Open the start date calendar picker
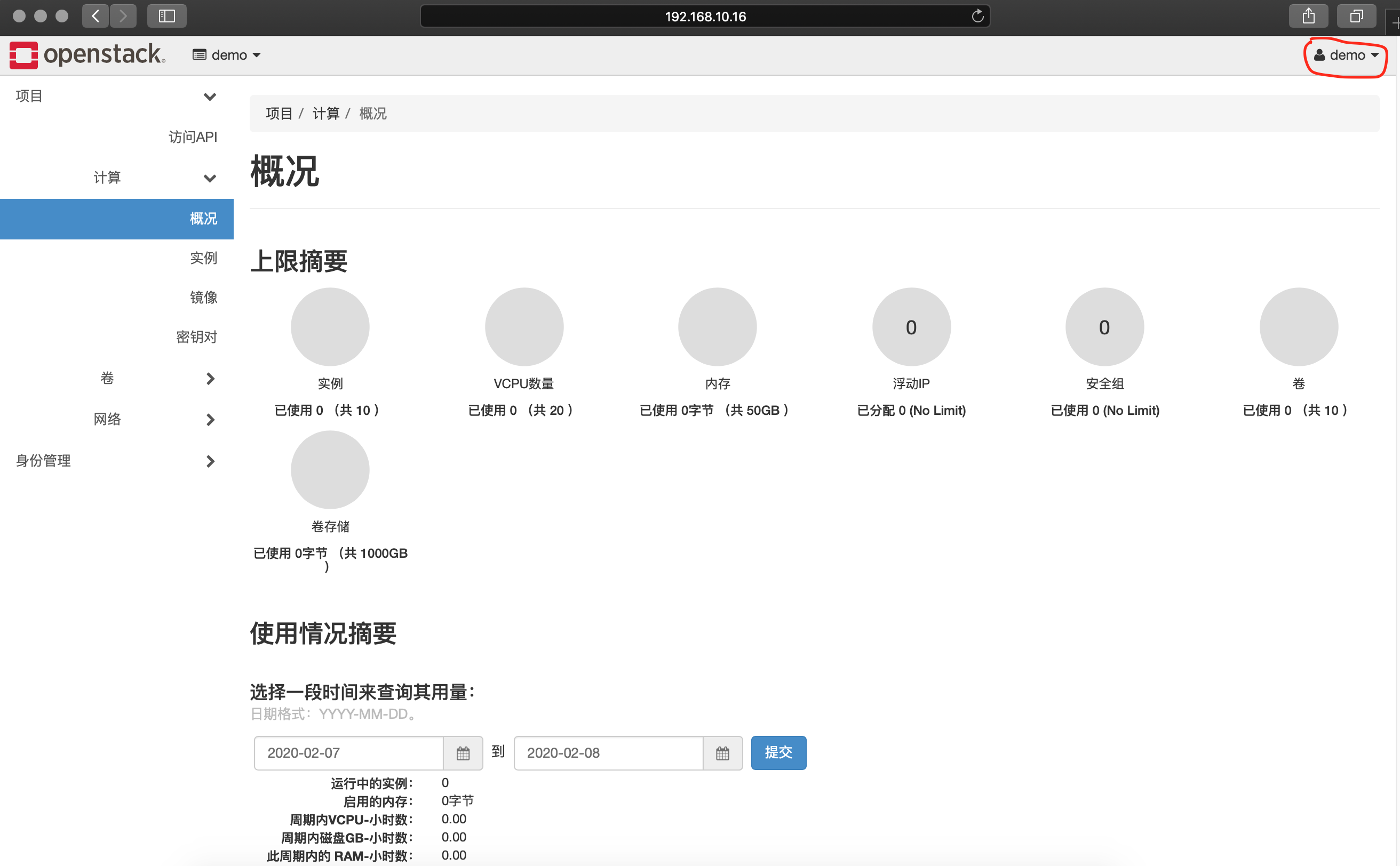 pyautogui.click(x=463, y=753)
